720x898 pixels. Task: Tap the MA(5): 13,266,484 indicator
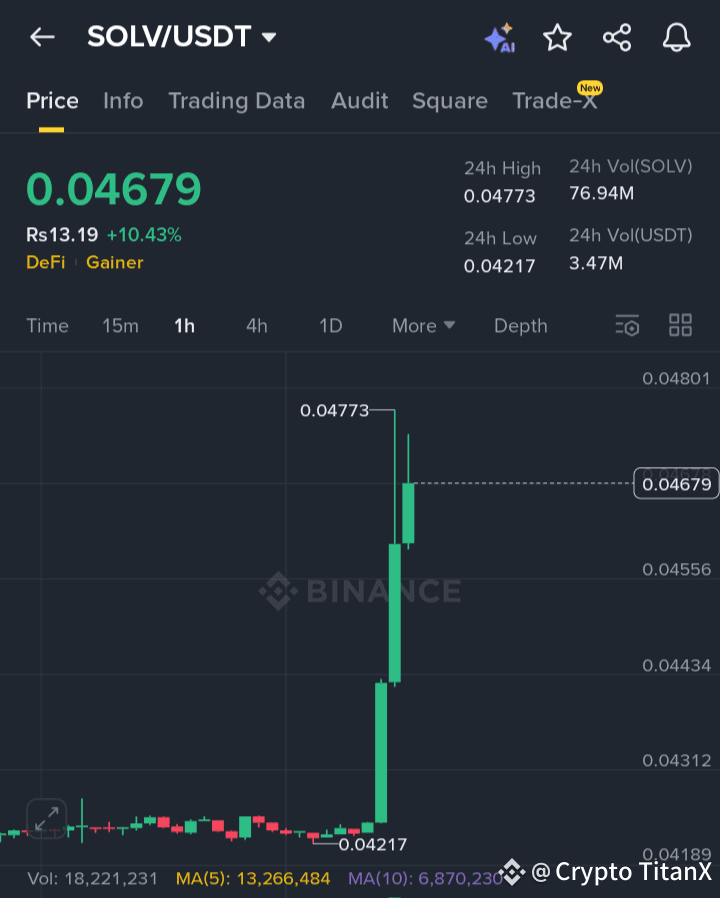(253, 879)
